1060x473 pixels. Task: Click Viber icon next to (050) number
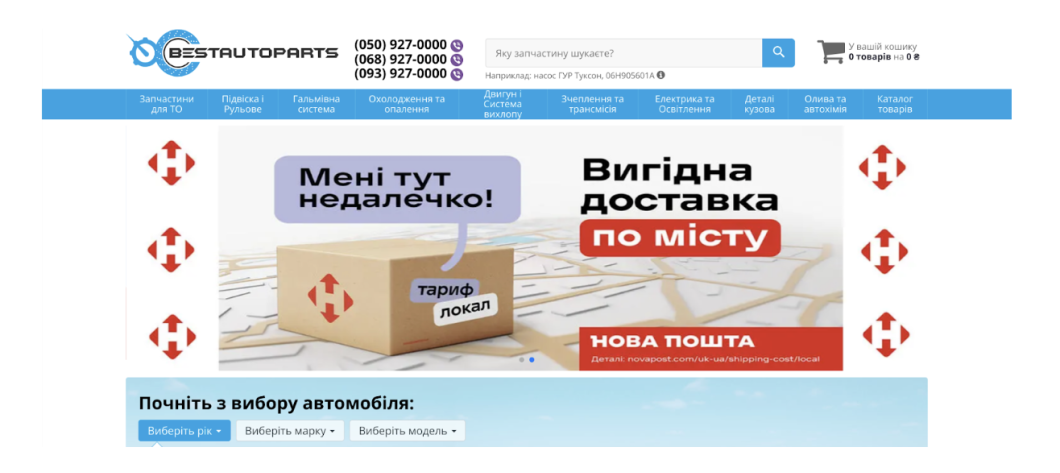457,45
